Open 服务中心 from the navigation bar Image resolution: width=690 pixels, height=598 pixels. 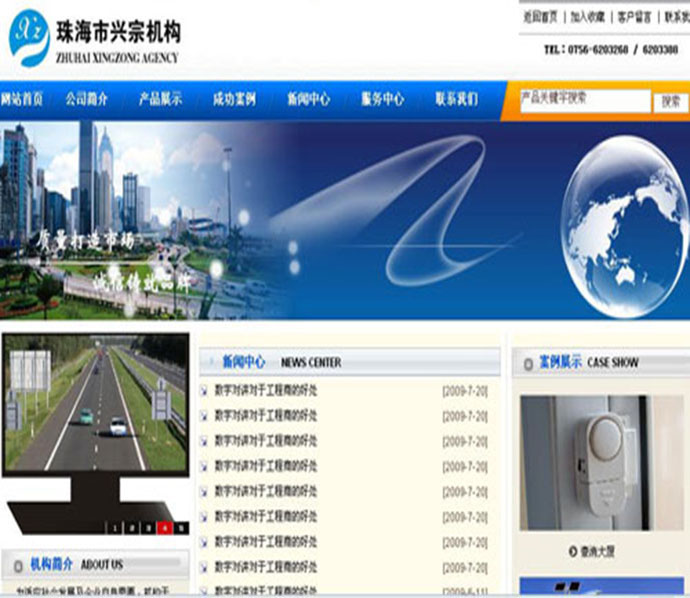pos(382,100)
